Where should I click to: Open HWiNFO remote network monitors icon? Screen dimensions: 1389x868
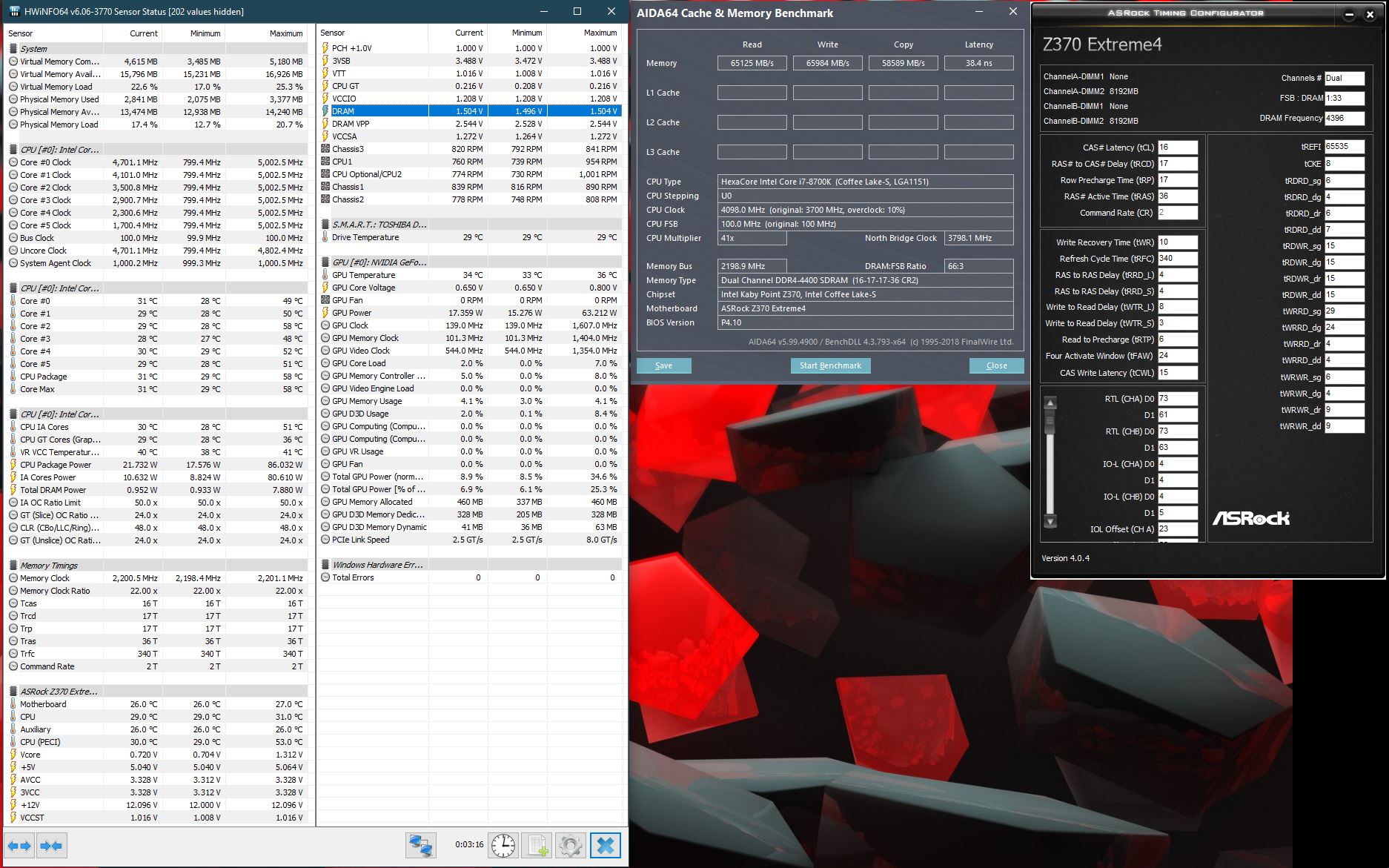(x=421, y=845)
